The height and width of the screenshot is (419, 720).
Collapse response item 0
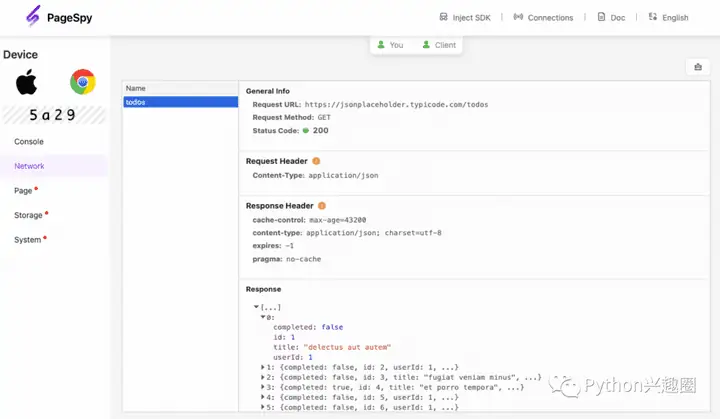[x=263, y=317]
